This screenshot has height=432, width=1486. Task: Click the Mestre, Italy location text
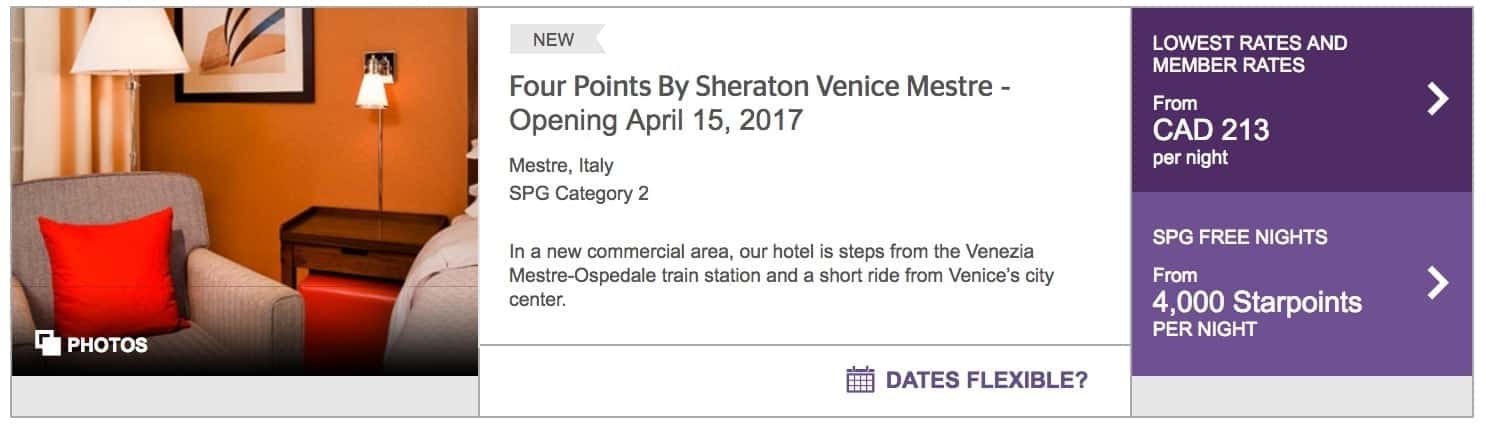click(x=561, y=165)
